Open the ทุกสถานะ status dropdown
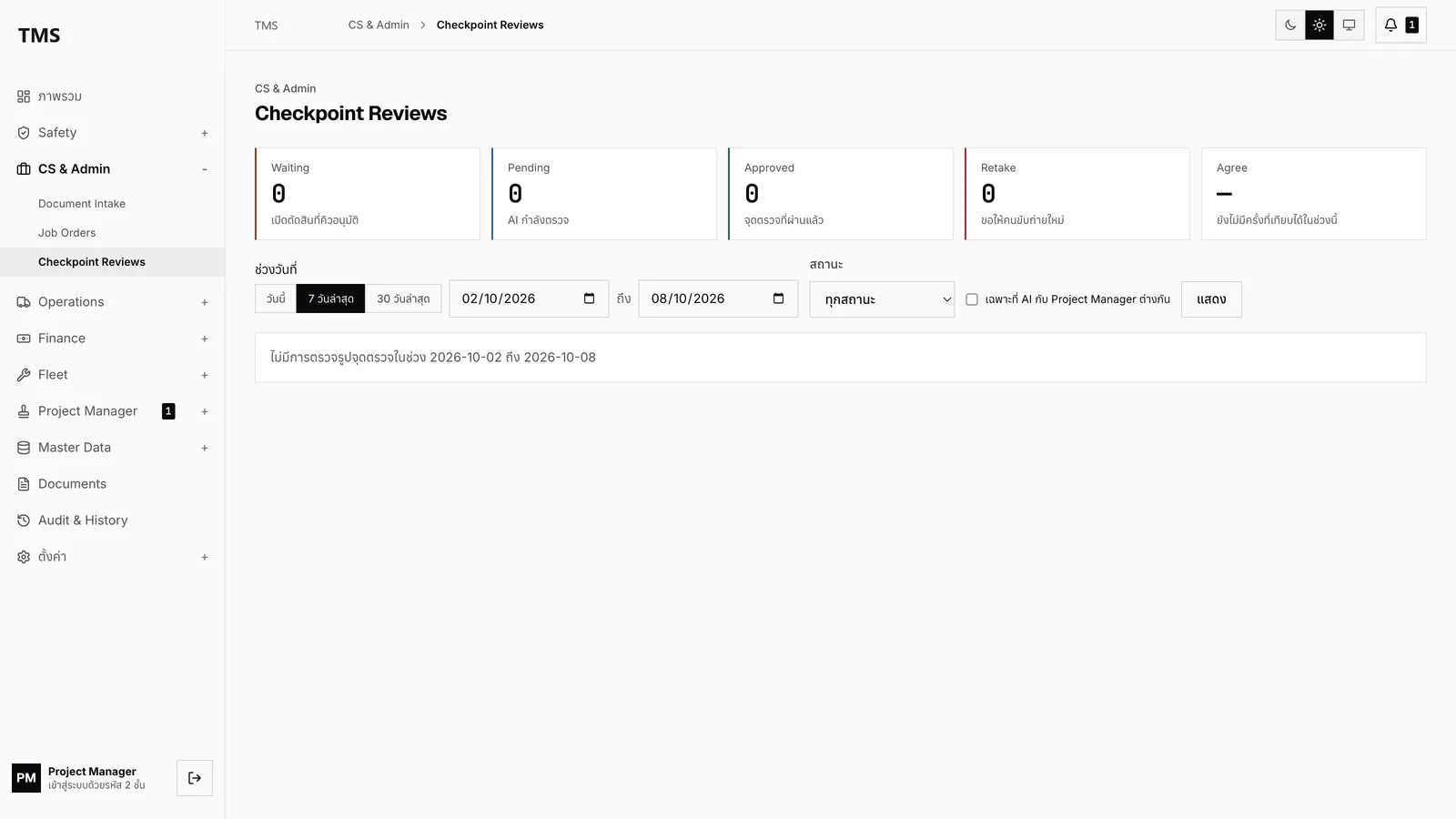This screenshot has width=1456, height=819. pyautogui.click(x=882, y=299)
